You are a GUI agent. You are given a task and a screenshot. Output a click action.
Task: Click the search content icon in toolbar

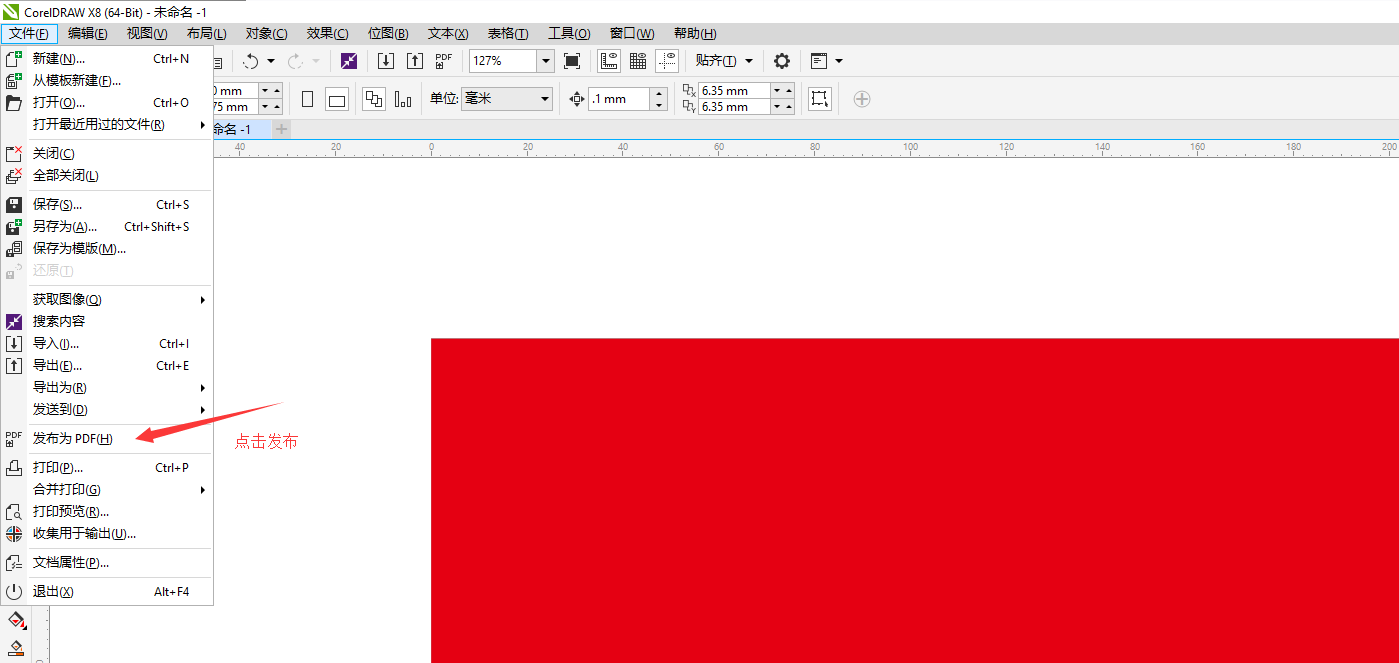coord(348,61)
